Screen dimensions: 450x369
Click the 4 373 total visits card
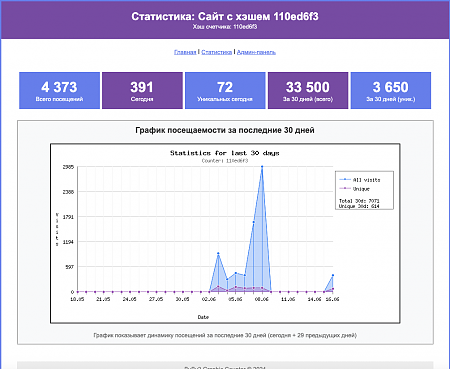(x=59, y=90)
